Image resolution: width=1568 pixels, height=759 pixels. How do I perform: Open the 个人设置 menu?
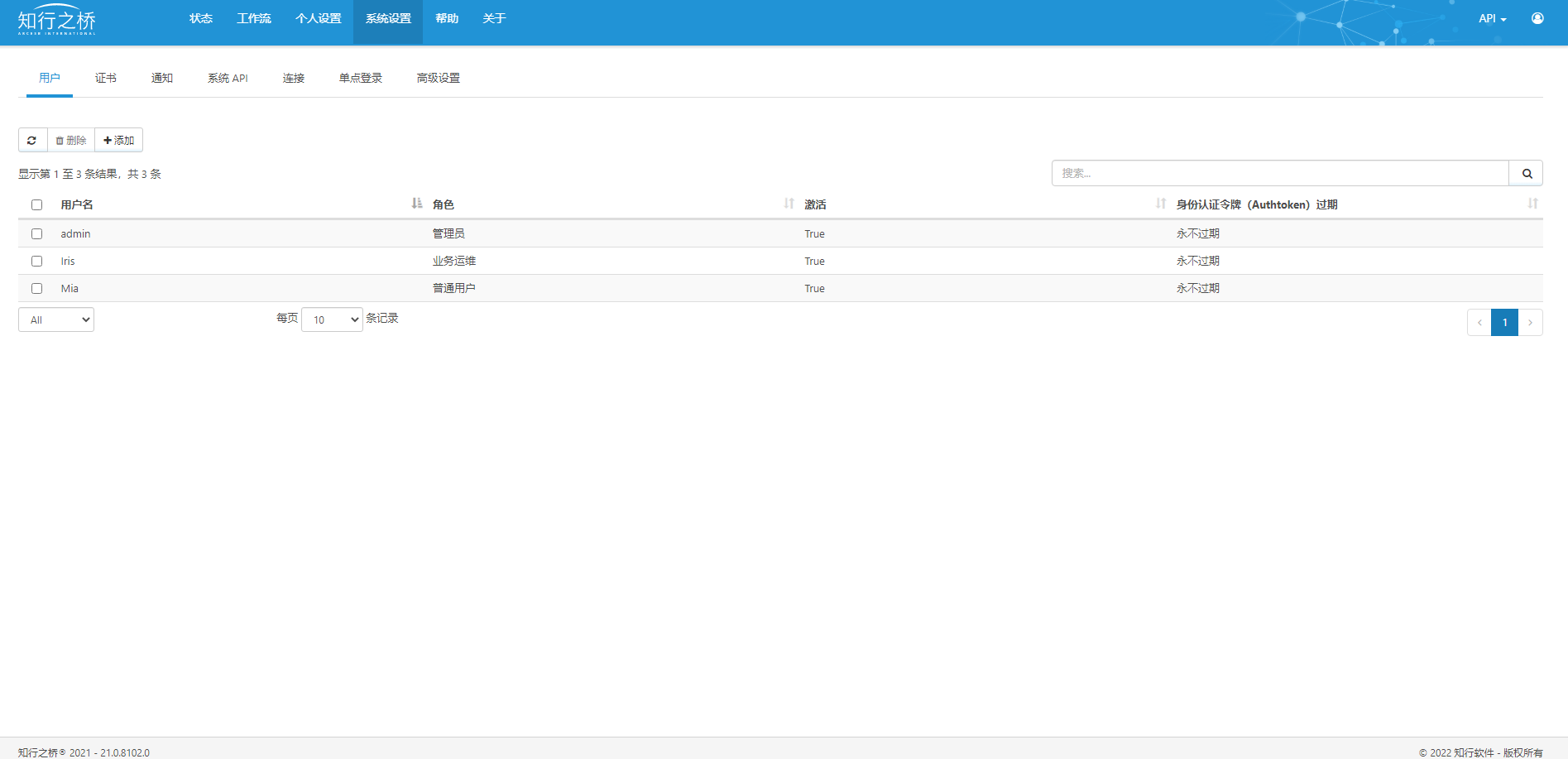coord(319,18)
